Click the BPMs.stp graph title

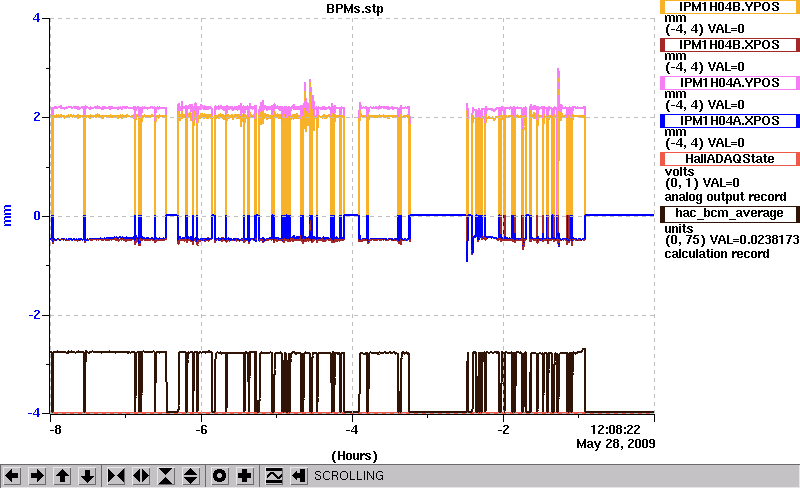(x=355, y=9)
